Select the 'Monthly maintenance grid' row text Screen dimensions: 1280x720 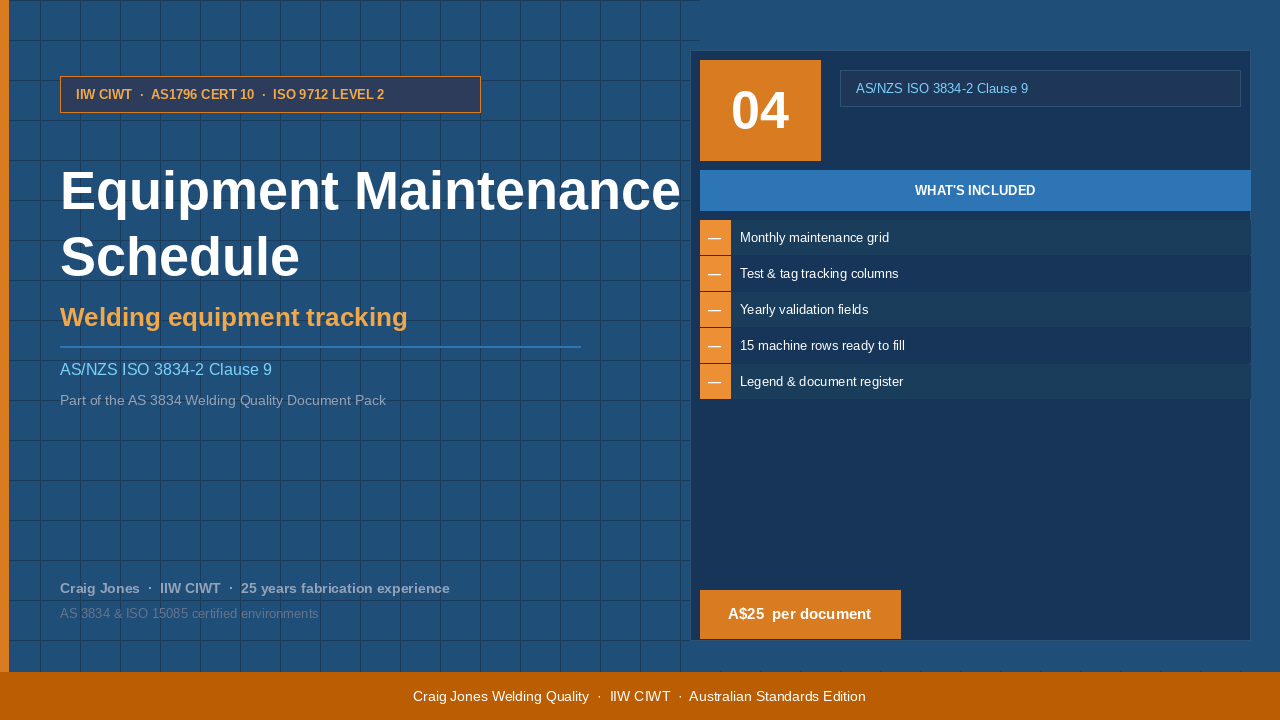pos(814,238)
